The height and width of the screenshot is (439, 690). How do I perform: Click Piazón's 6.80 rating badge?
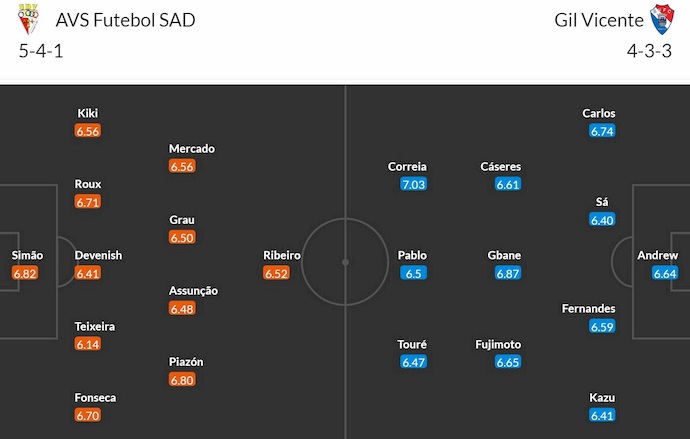click(182, 380)
